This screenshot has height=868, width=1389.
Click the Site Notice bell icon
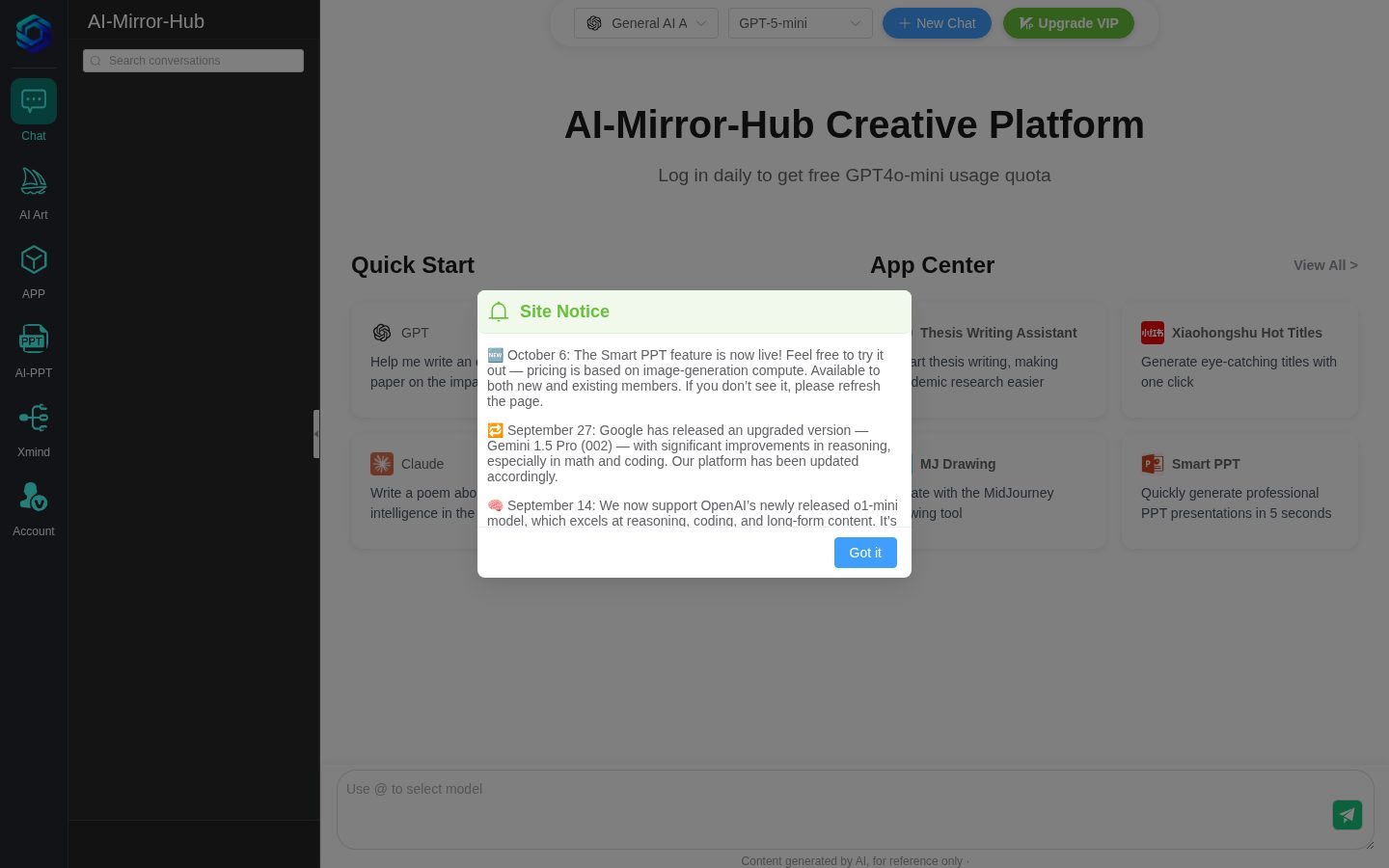pyautogui.click(x=499, y=312)
